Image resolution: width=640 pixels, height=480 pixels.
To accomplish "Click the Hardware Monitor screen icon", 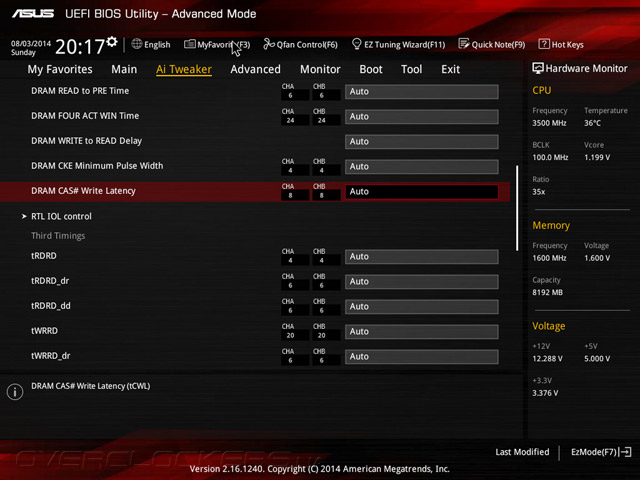I will [x=538, y=68].
